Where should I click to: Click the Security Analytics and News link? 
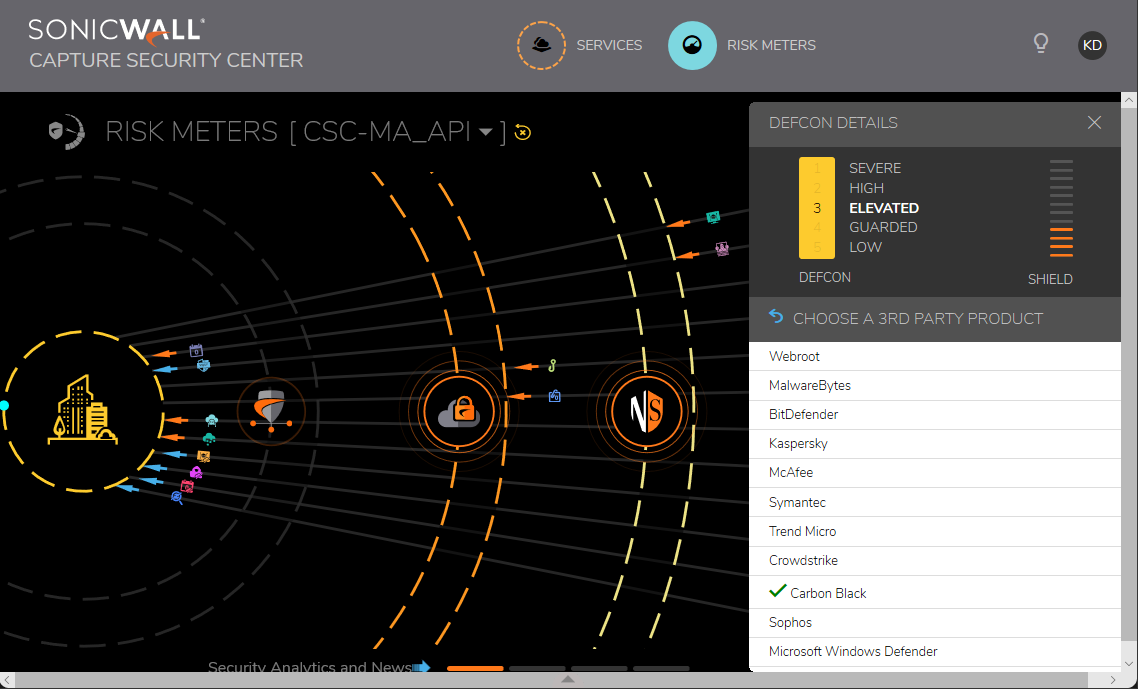click(x=309, y=666)
